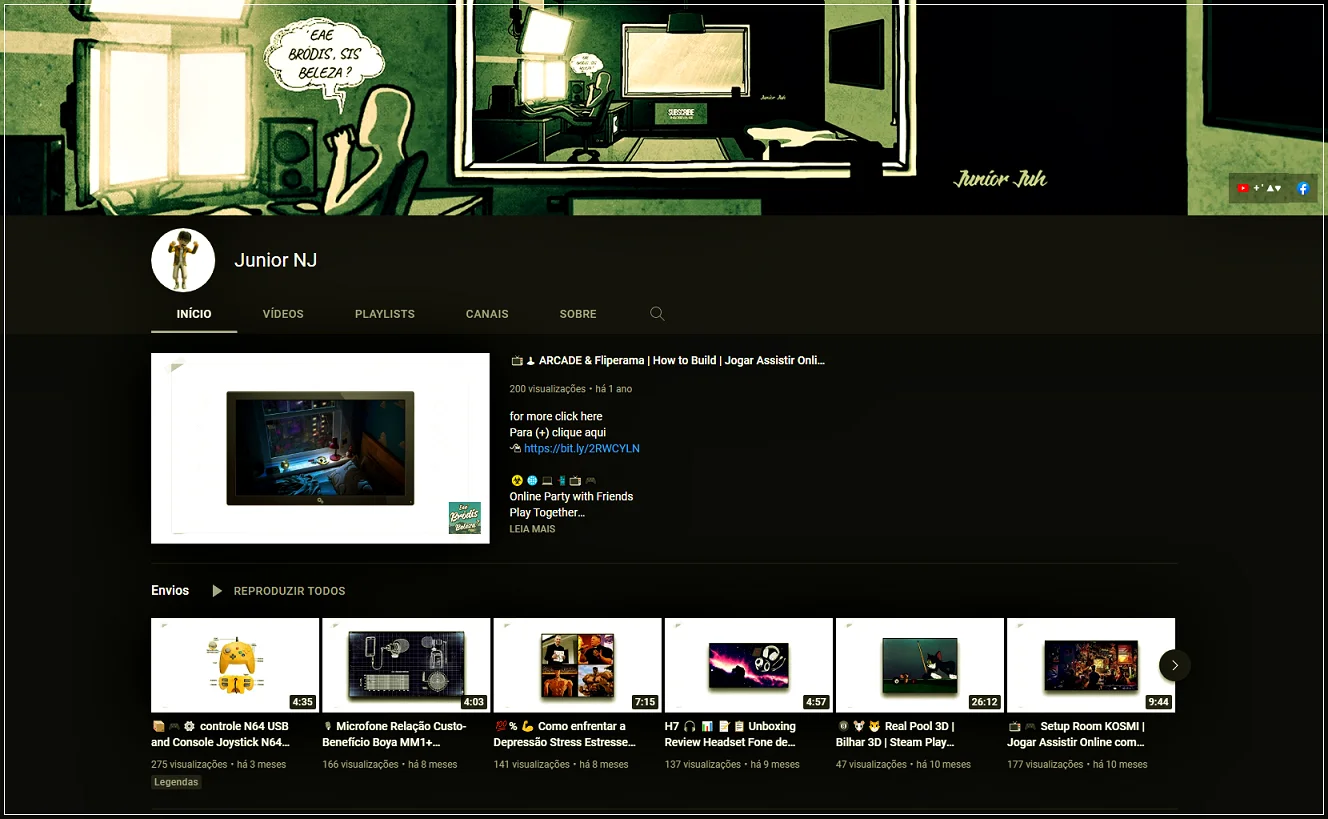Click the 'Como enfrentar a Depressão' video title
This screenshot has width=1328, height=819.
[x=565, y=734]
